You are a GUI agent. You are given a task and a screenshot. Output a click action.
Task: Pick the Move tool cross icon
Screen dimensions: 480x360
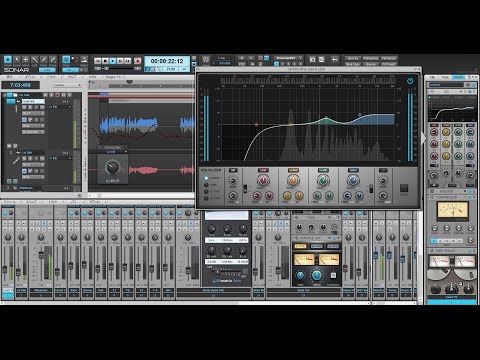click(x=26, y=60)
